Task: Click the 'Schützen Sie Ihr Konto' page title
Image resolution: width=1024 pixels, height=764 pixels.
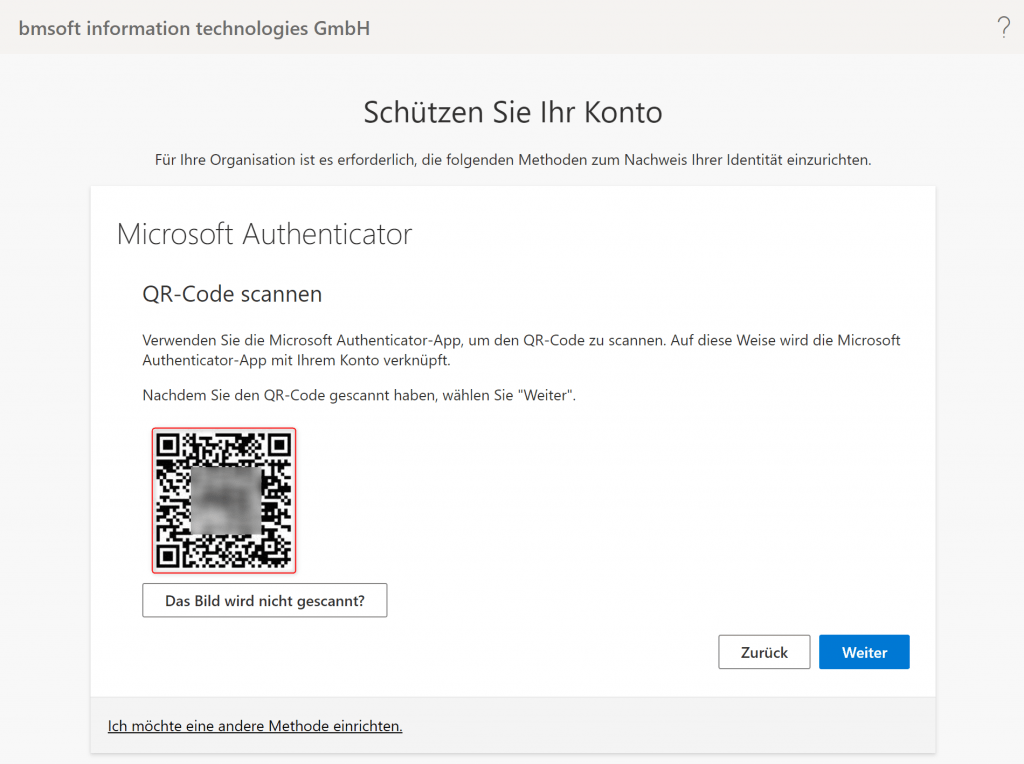Action: point(512,112)
